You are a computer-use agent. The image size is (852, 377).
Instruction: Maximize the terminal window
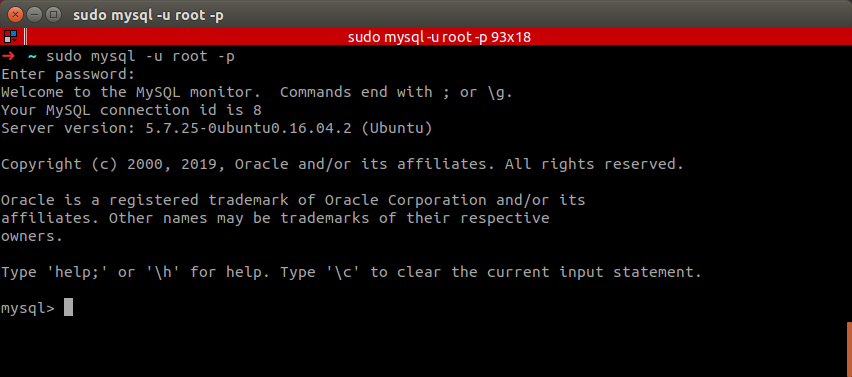(x=53, y=15)
